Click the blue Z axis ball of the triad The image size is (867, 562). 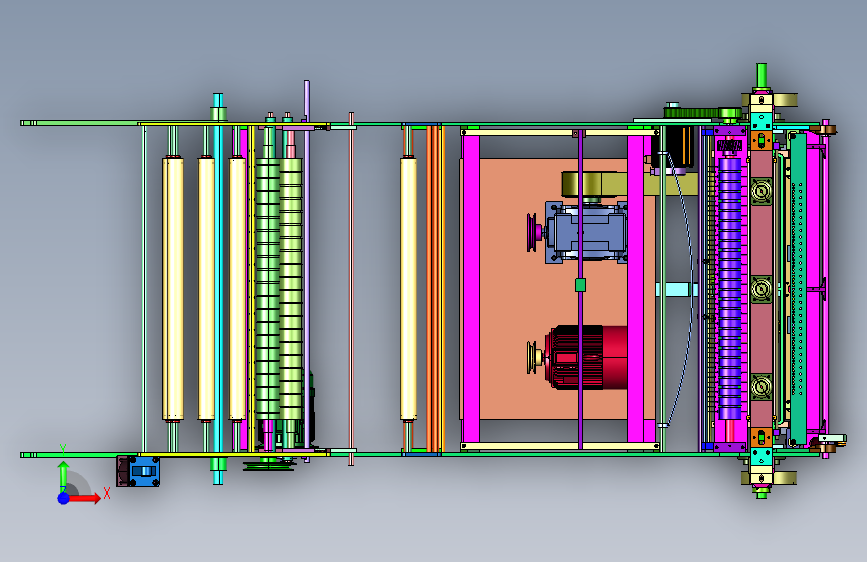click(x=64, y=498)
